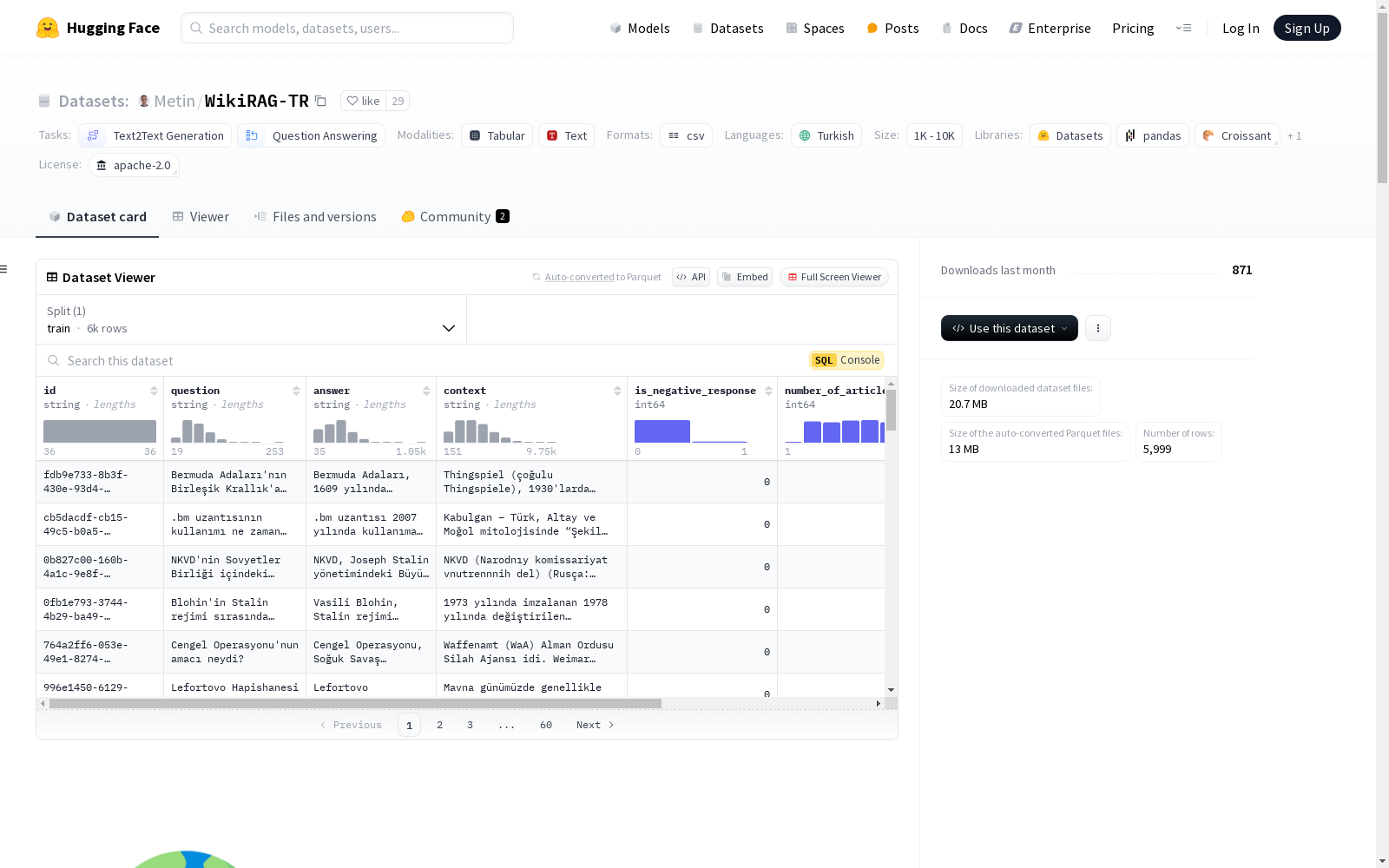The height and width of the screenshot is (868, 1389).
Task: Open Metin's profile link
Action: [174, 101]
